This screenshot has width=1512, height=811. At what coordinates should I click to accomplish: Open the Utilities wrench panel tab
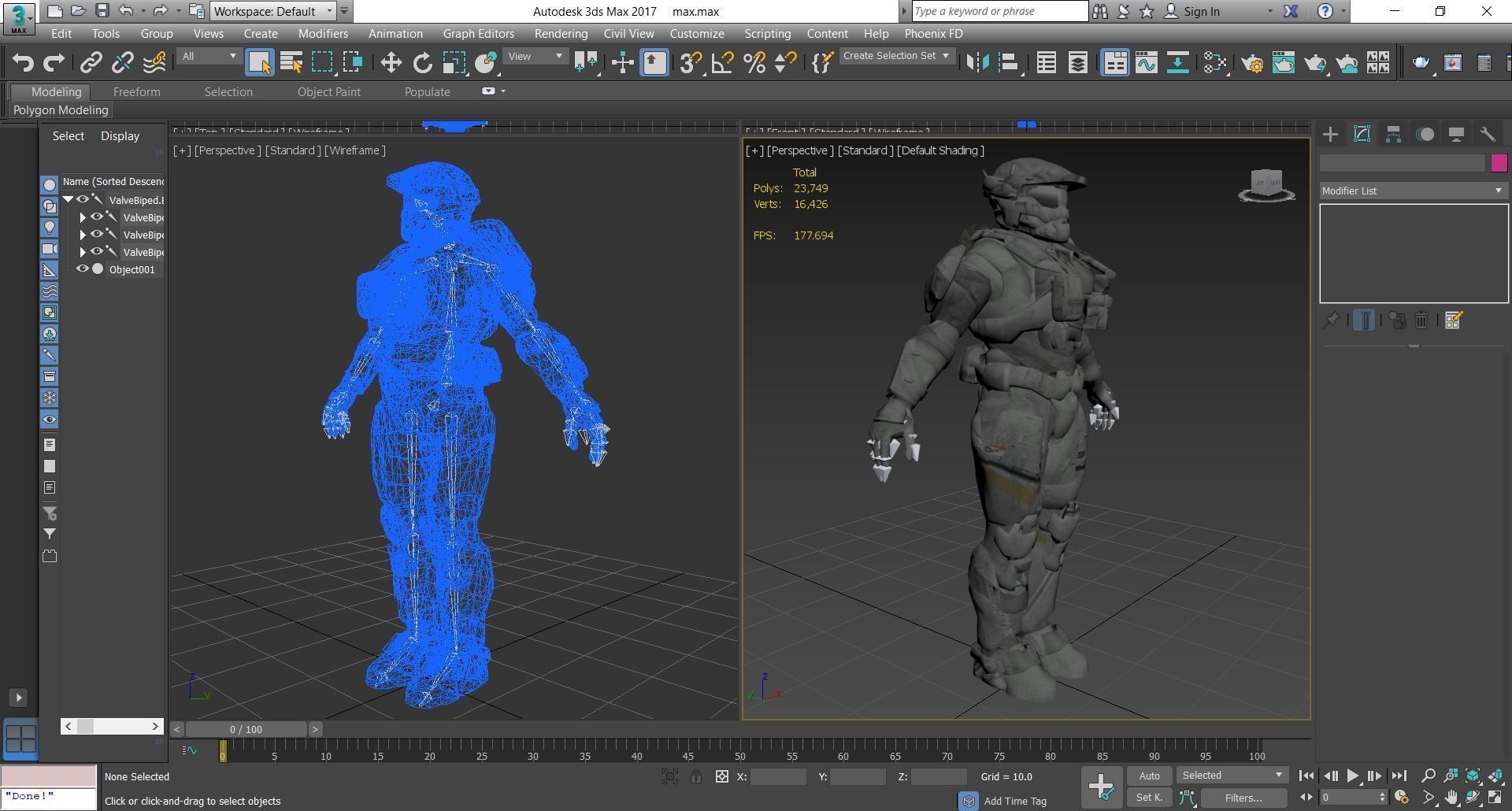point(1488,135)
